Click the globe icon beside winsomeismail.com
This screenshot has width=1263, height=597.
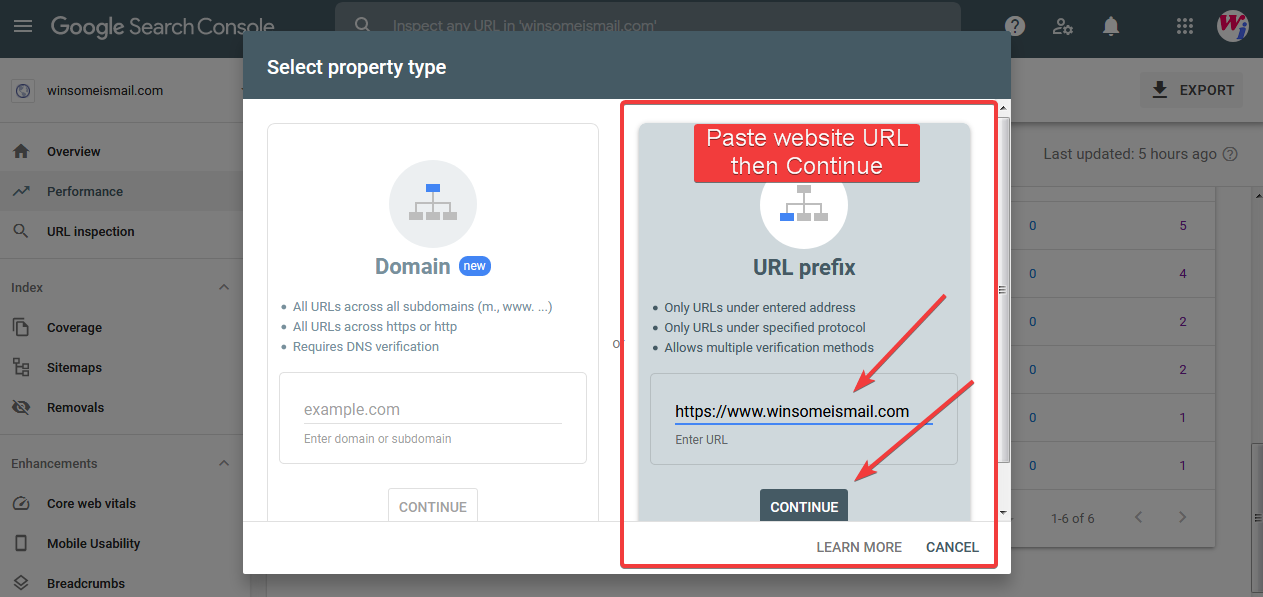coord(23,90)
